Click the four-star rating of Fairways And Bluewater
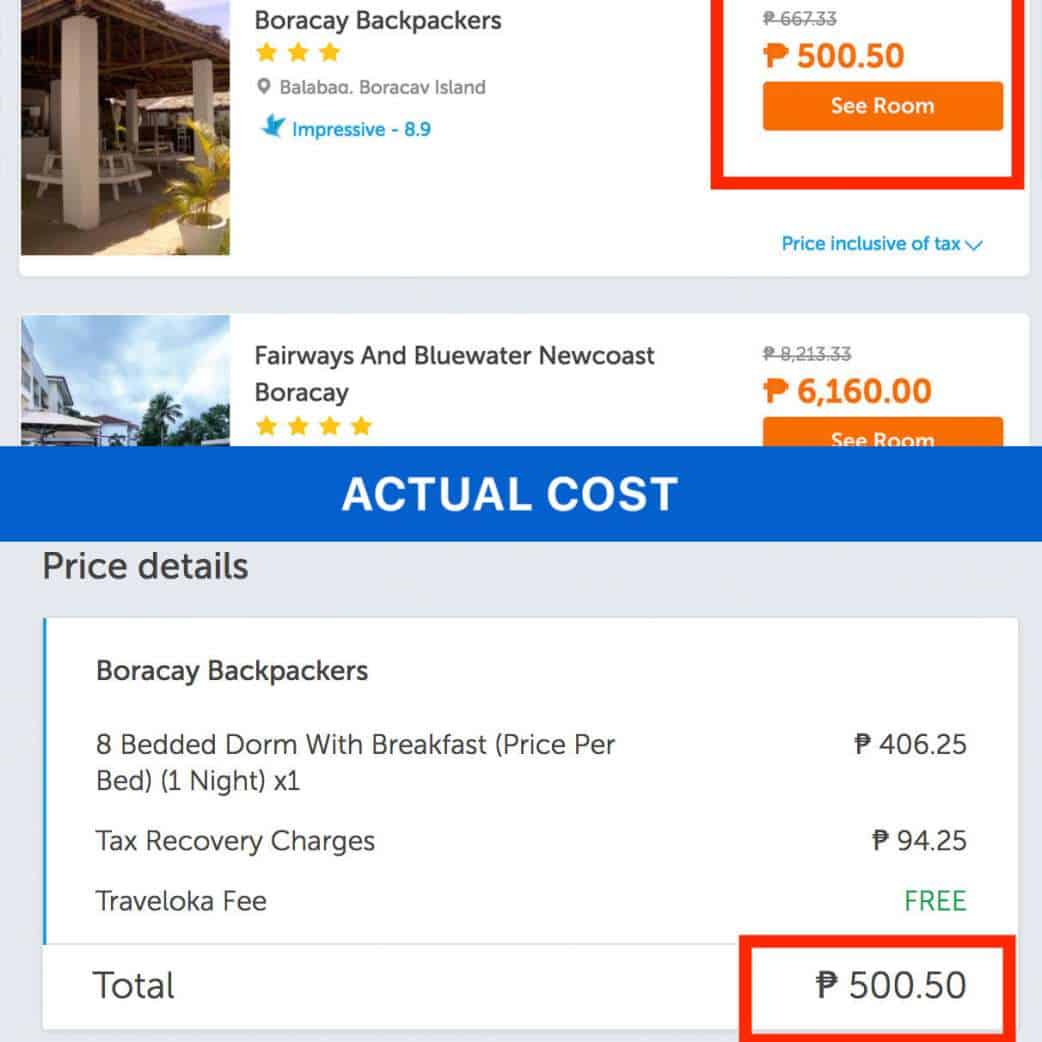 pos(313,427)
